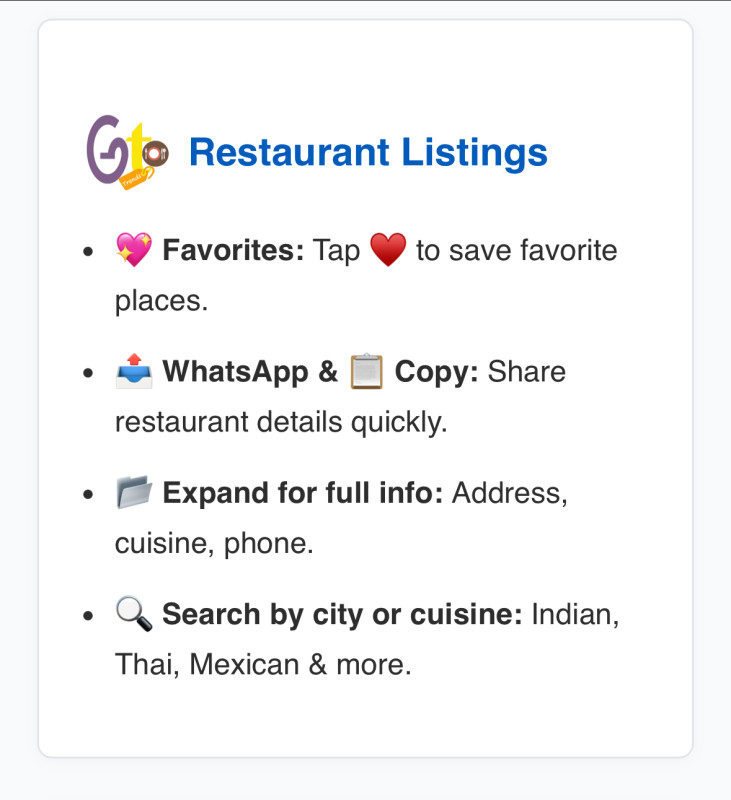Click 'restaurant details quickly.' text

(x=281, y=422)
